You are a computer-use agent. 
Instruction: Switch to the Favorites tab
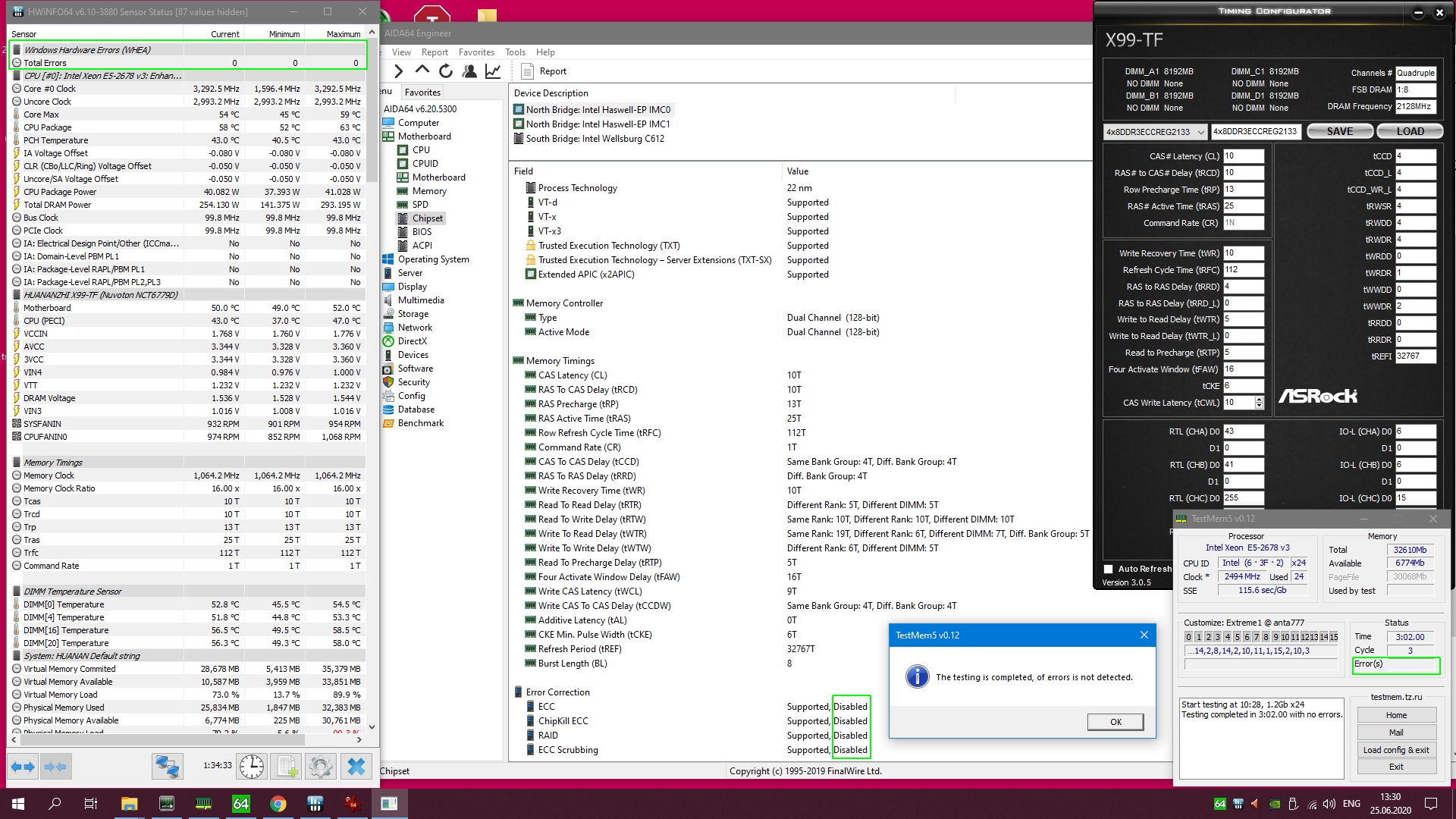point(422,93)
